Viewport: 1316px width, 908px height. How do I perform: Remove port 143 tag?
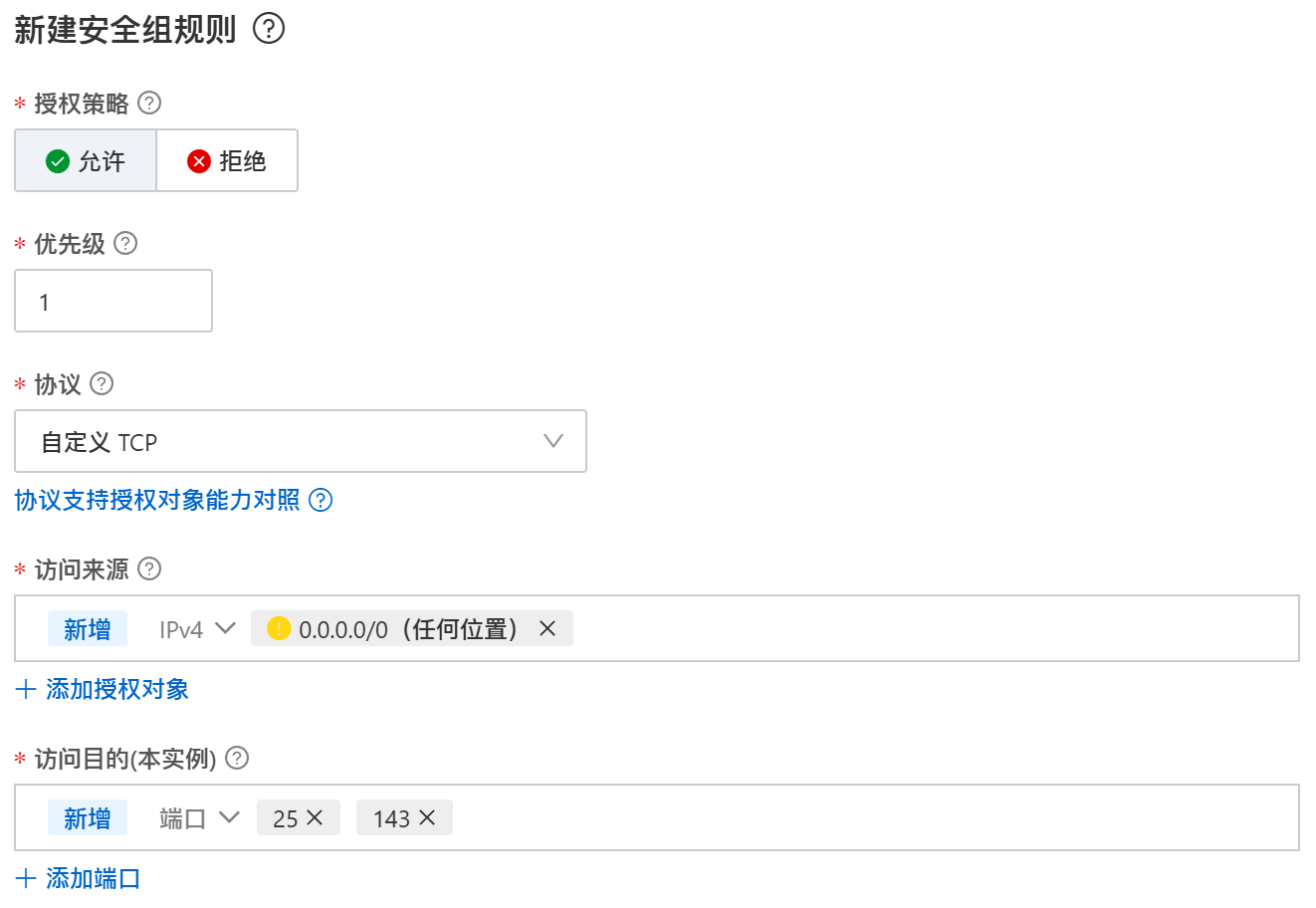point(427,817)
